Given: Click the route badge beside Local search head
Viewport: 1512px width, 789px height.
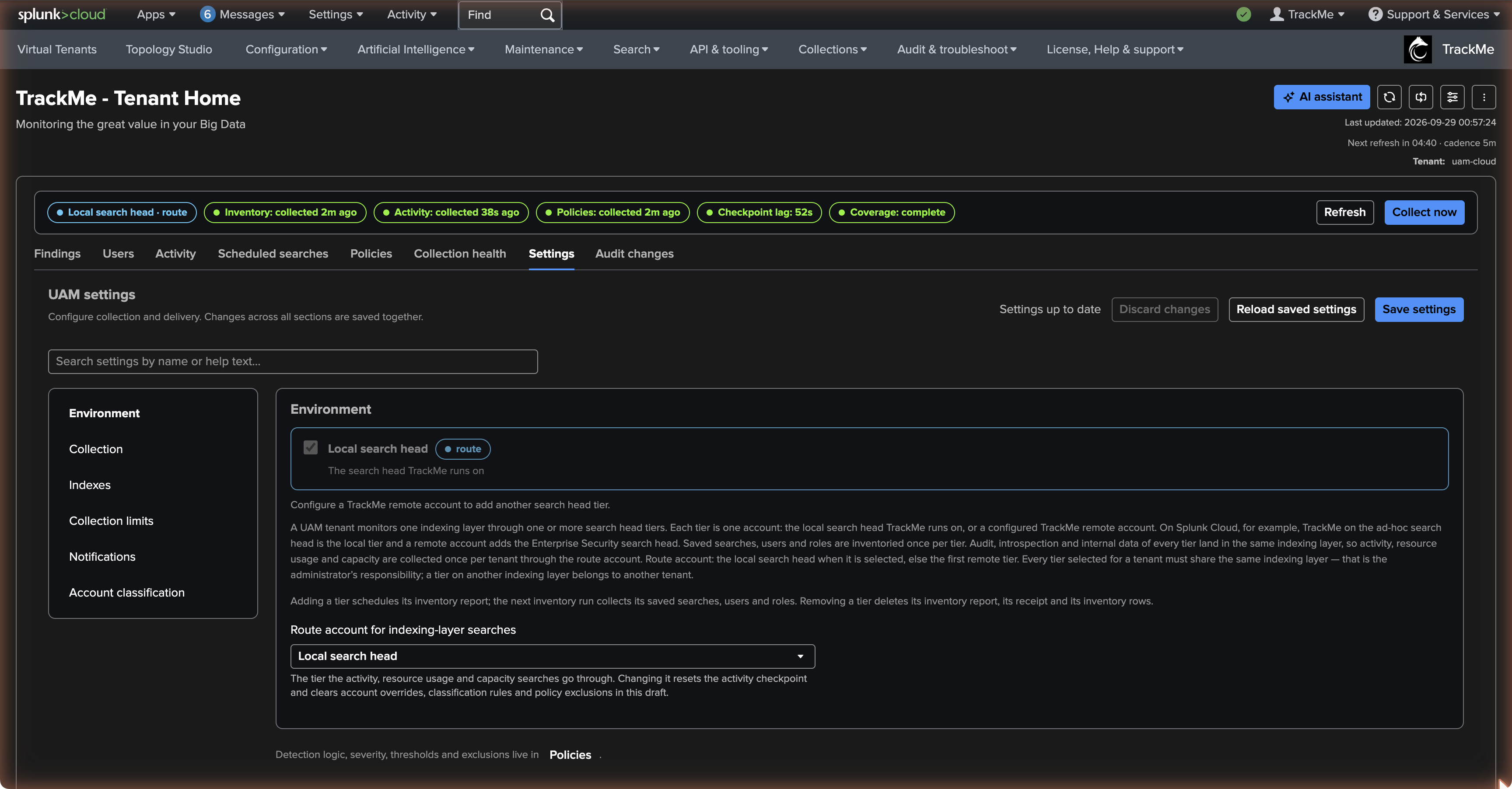Looking at the screenshot, I should (x=462, y=449).
